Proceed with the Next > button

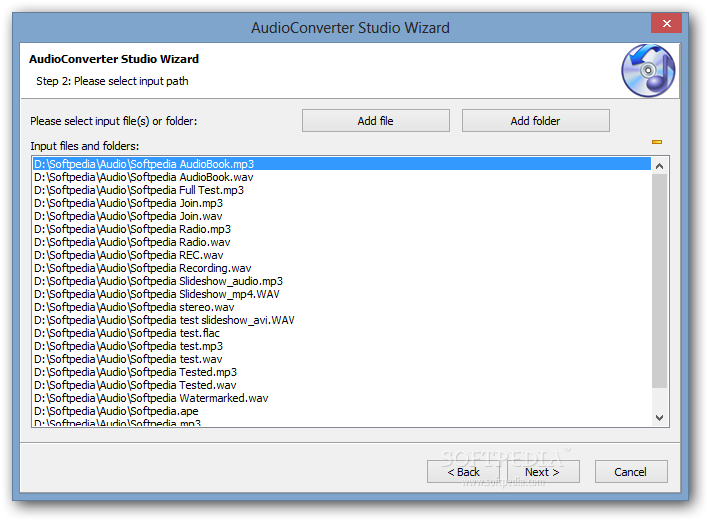point(543,472)
